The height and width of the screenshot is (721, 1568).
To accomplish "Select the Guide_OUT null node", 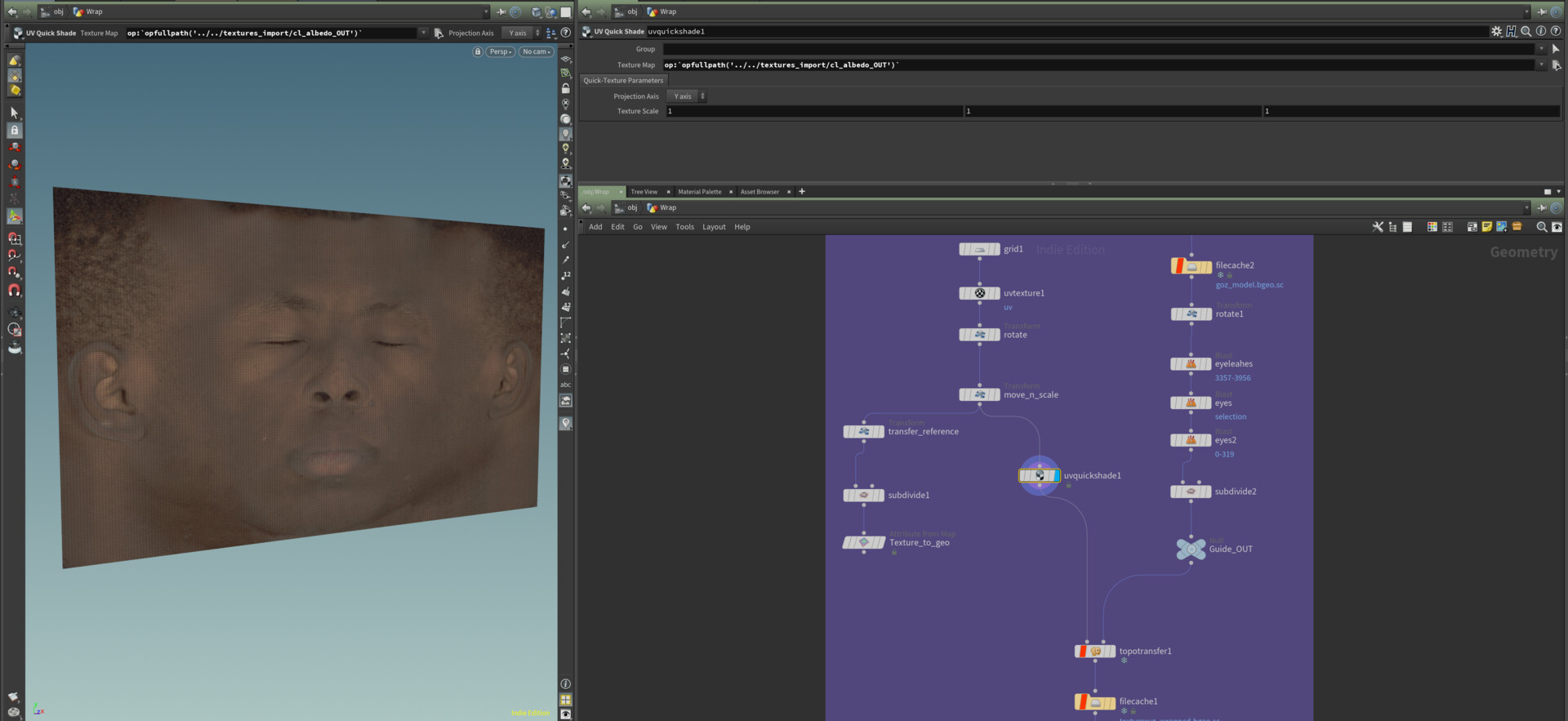I will click(x=1191, y=549).
